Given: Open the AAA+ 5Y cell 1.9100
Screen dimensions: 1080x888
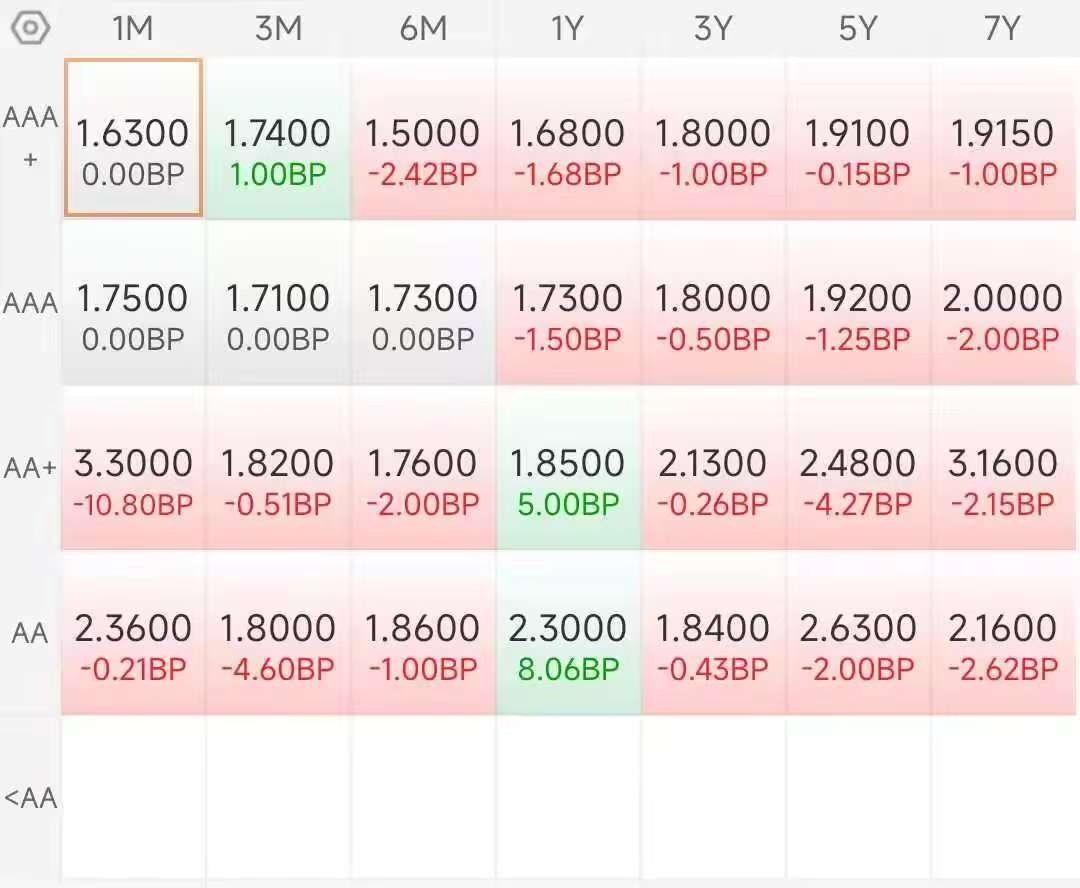Looking at the screenshot, I should tap(858, 138).
